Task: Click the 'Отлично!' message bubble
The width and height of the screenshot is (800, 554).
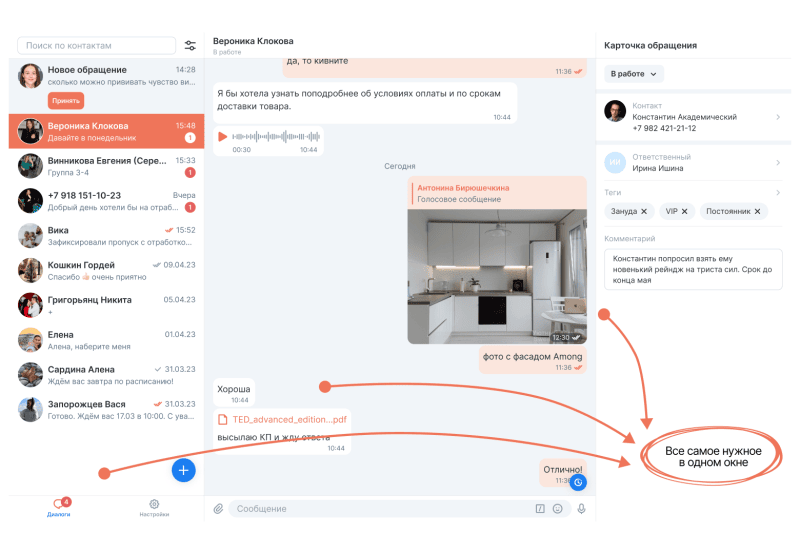Action: 562,473
